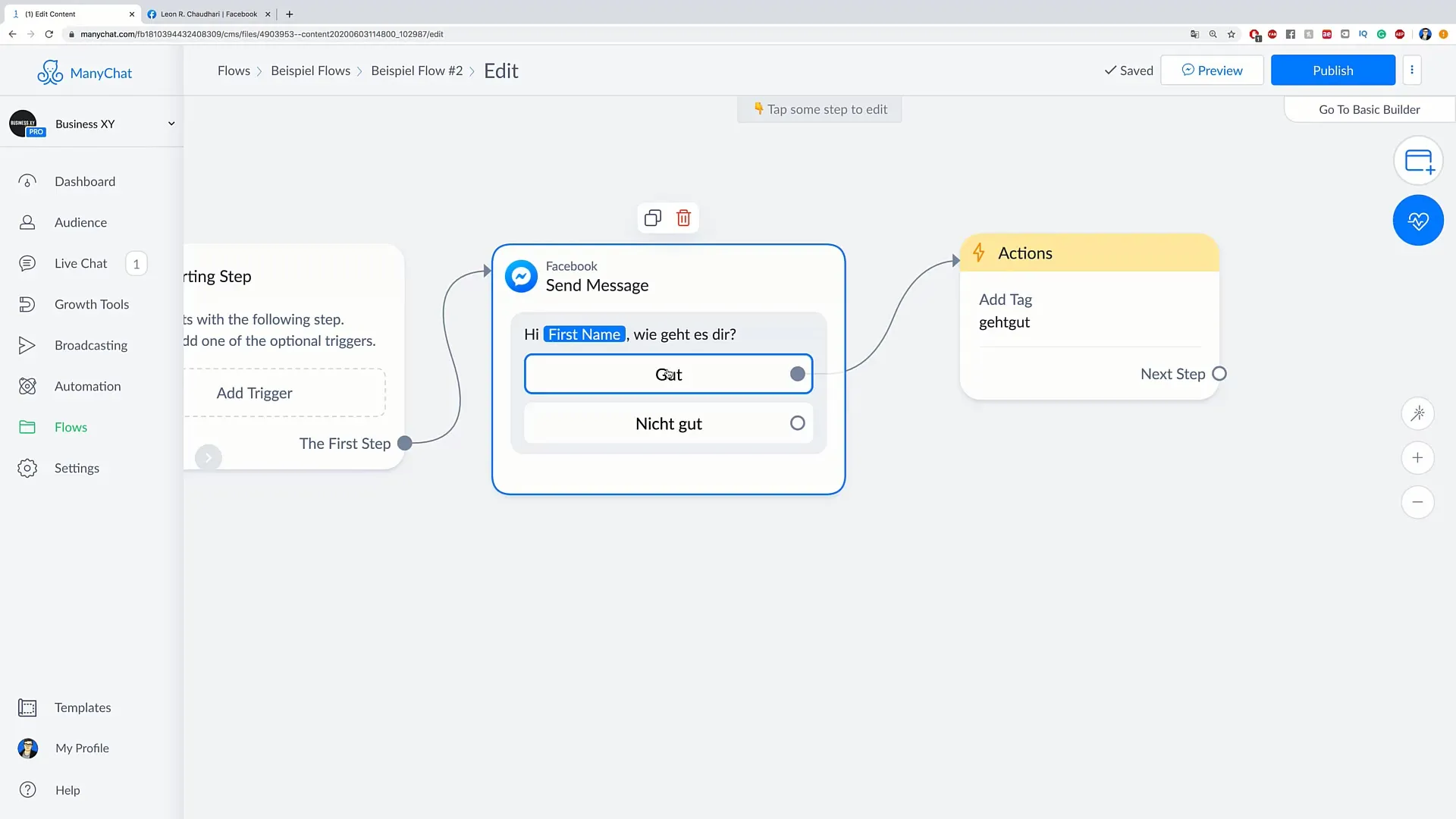
Task: Select the Automation section icon
Action: [27, 386]
